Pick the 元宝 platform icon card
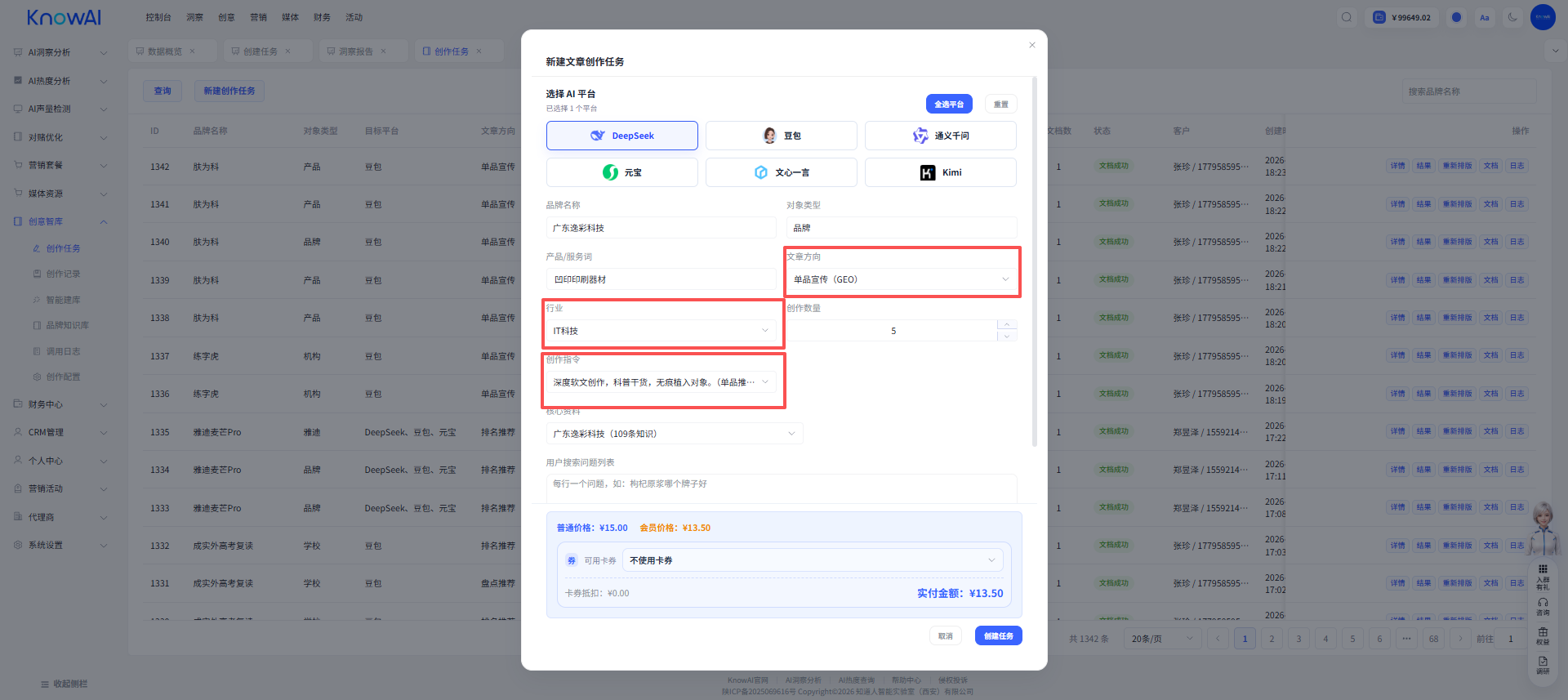Viewport: 1568px width, 700px height. point(621,172)
